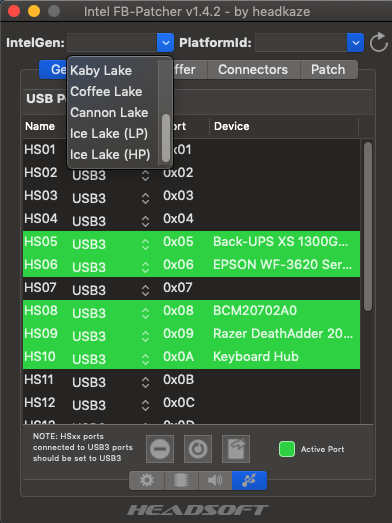The height and width of the screenshot is (523, 392).
Task: Click the reset ports circular icon
Action: click(x=198, y=449)
